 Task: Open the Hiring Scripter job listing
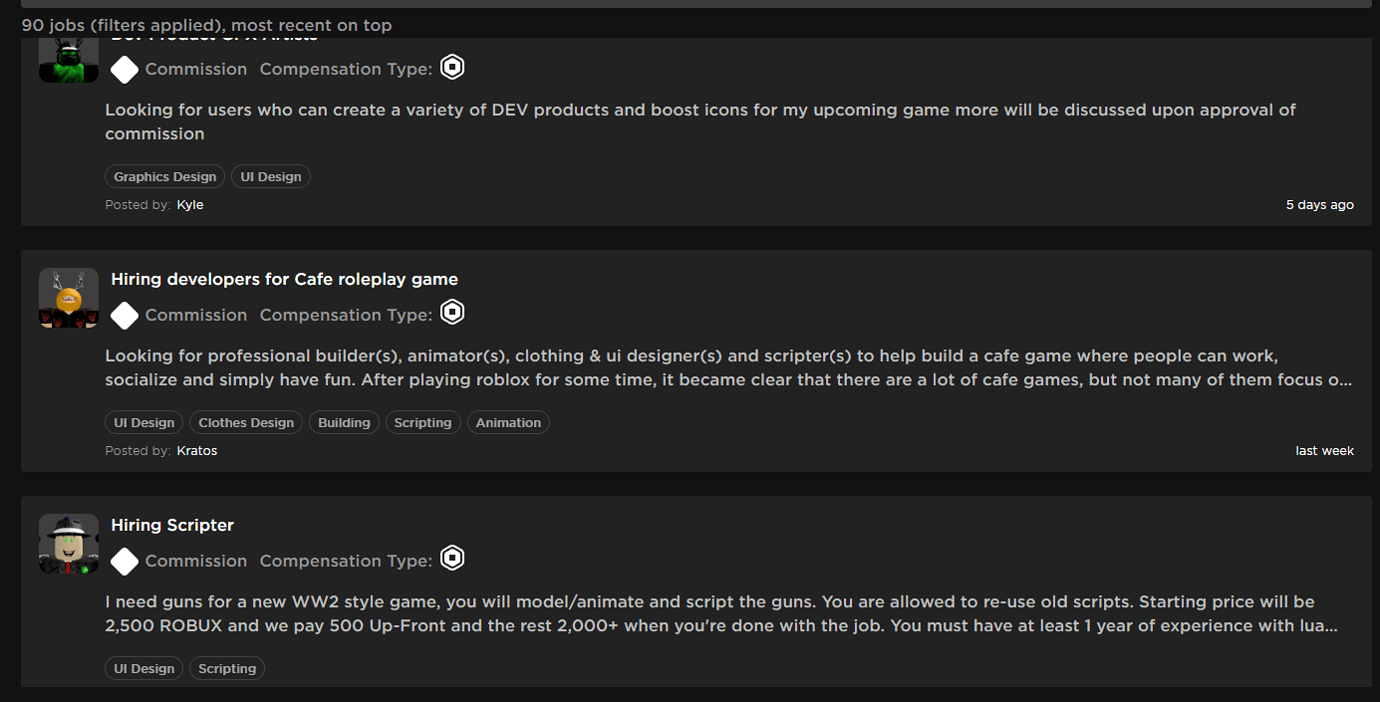[x=172, y=524]
